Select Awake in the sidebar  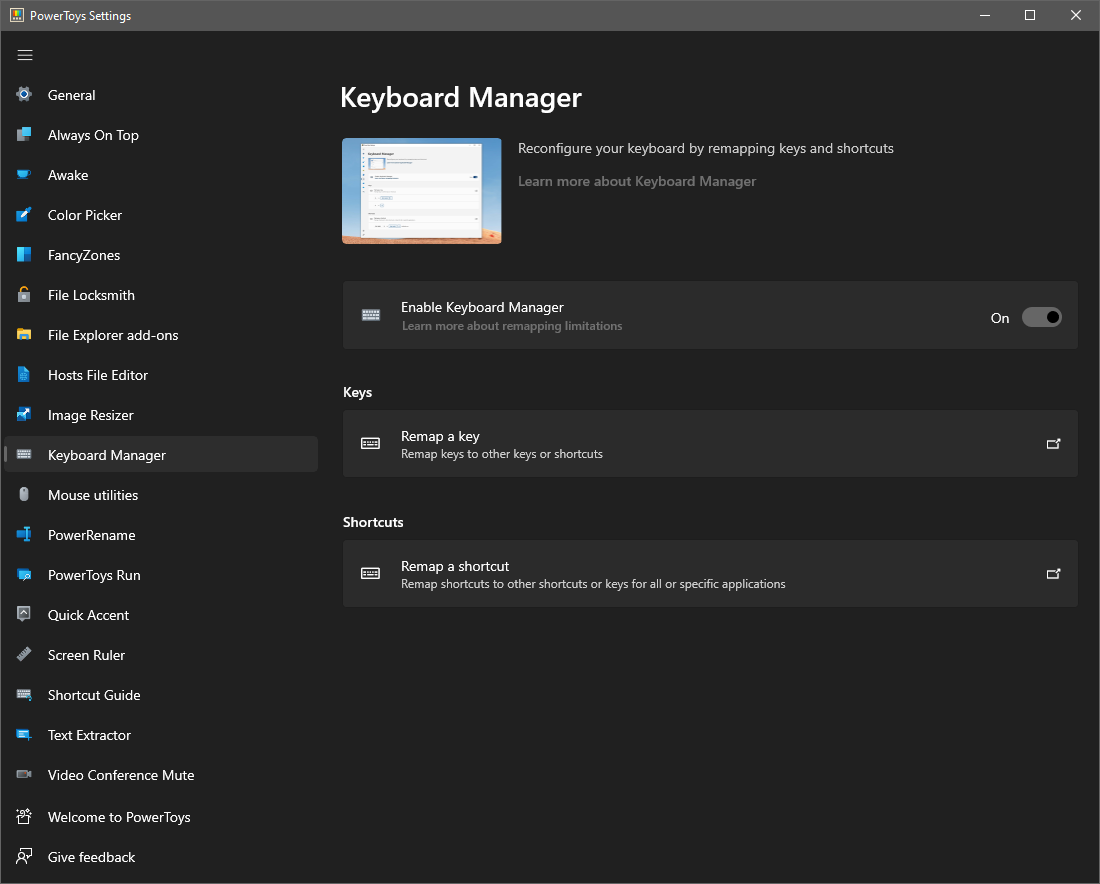click(x=161, y=175)
